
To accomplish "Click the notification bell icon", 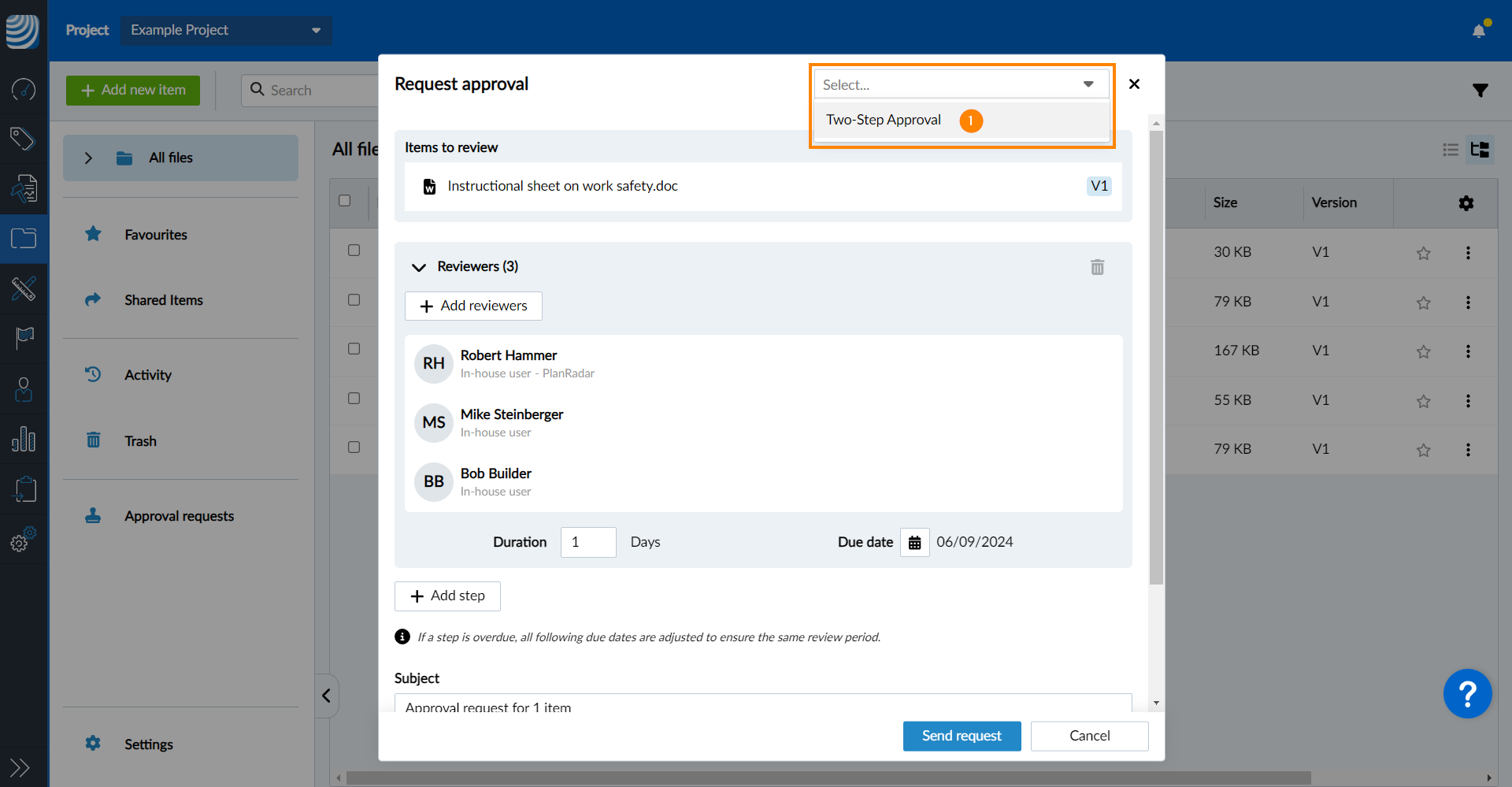I will [x=1478, y=31].
